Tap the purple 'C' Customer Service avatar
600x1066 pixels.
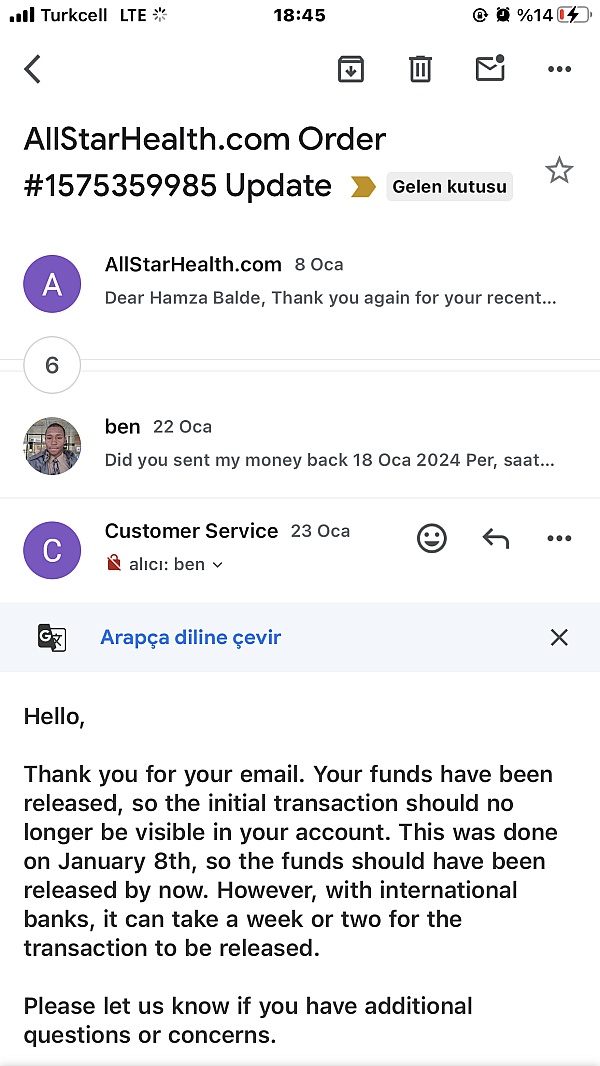coord(52,549)
